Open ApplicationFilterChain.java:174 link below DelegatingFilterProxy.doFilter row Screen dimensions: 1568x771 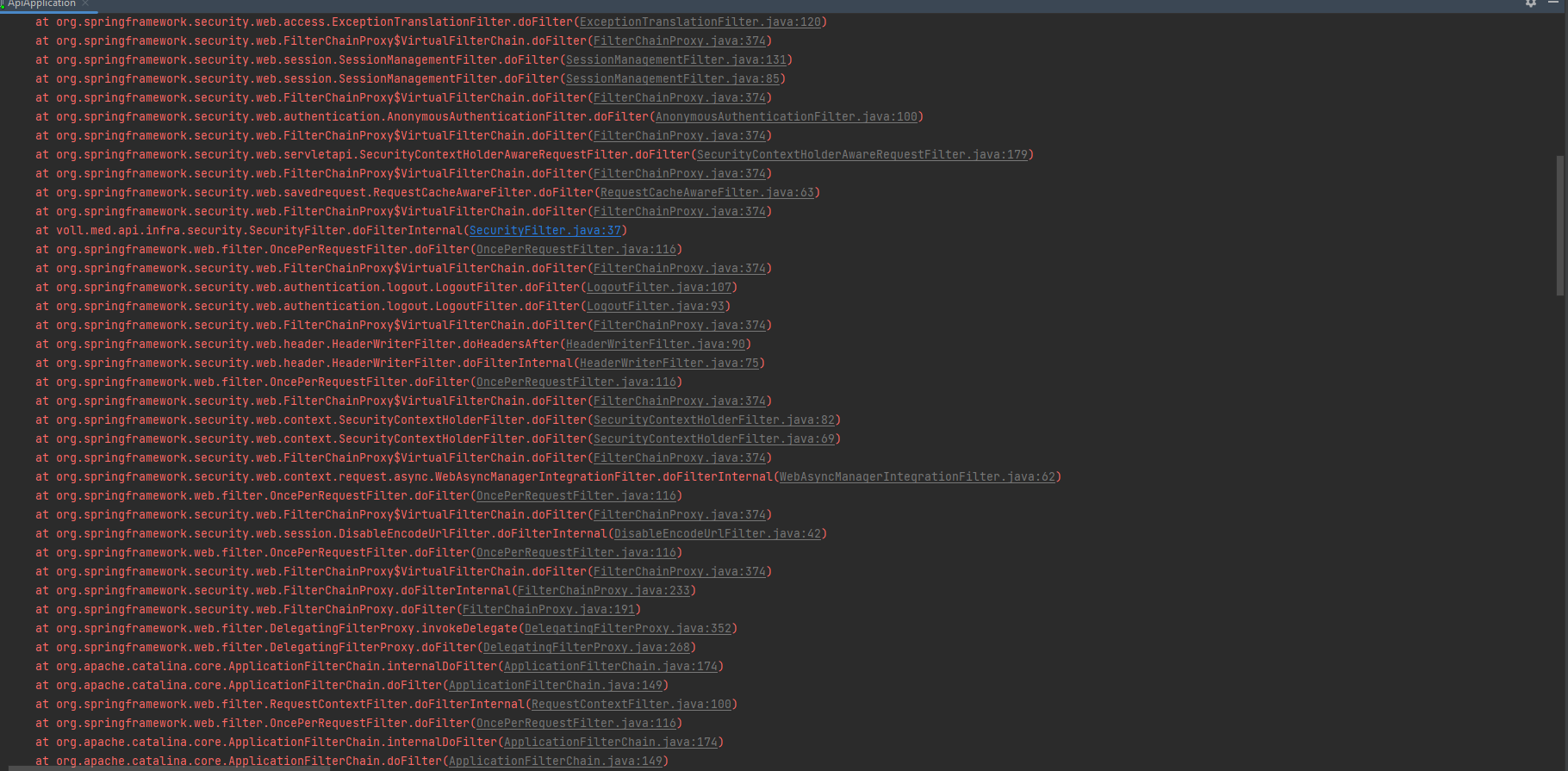[x=611, y=667]
